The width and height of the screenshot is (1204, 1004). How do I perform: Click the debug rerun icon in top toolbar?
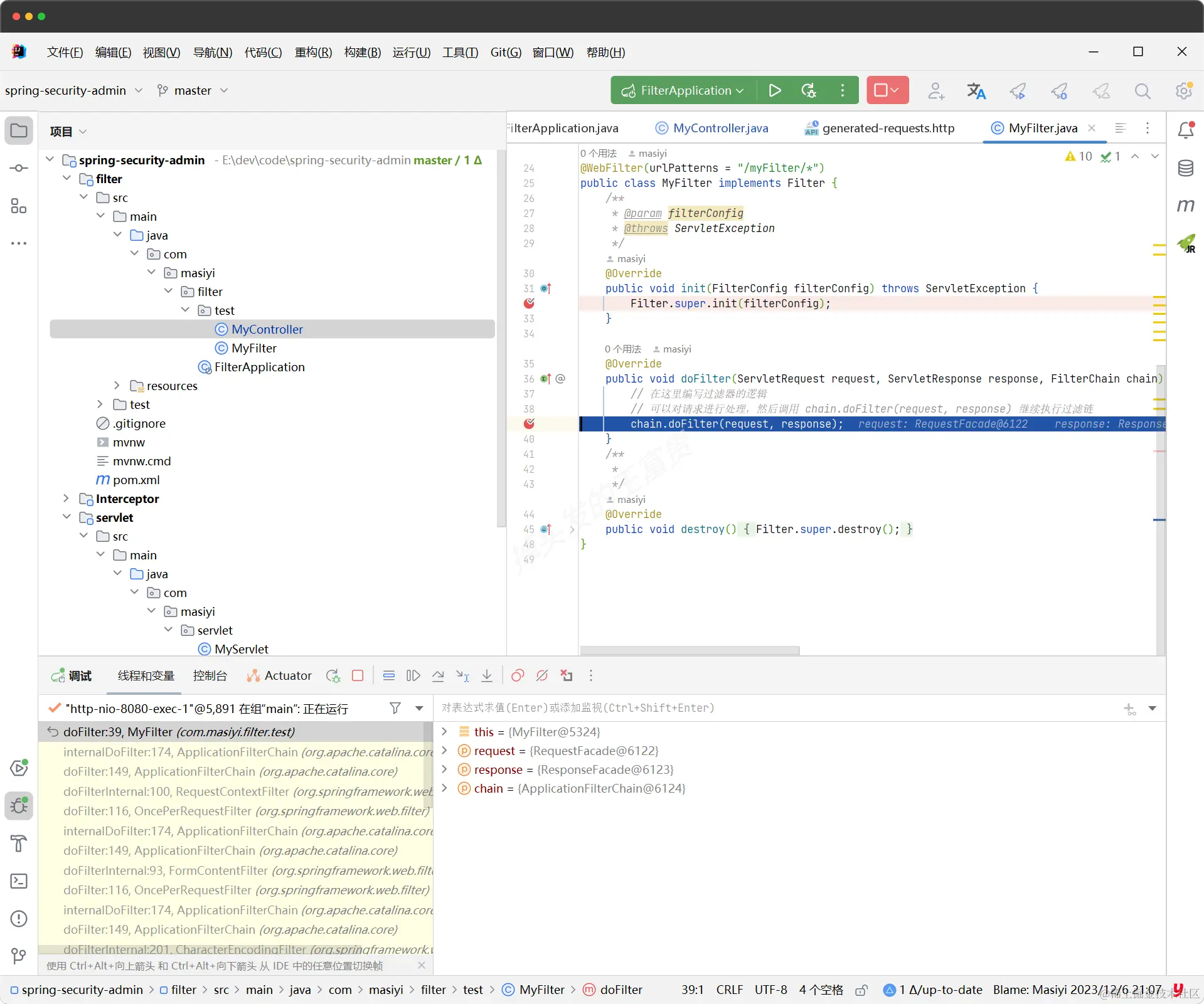pyautogui.click(x=809, y=90)
